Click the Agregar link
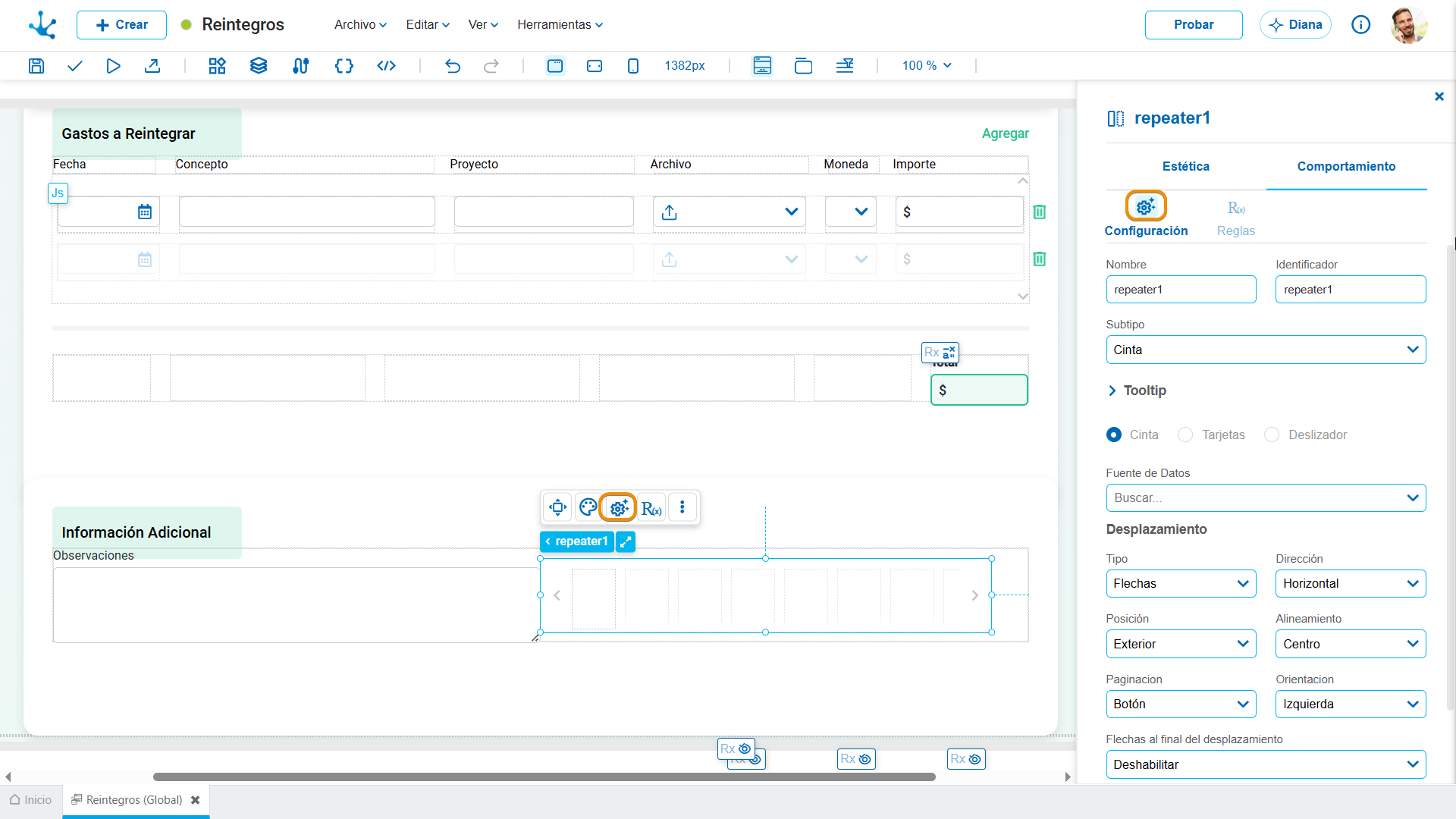The width and height of the screenshot is (1456, 819). tap(1006, 133)
